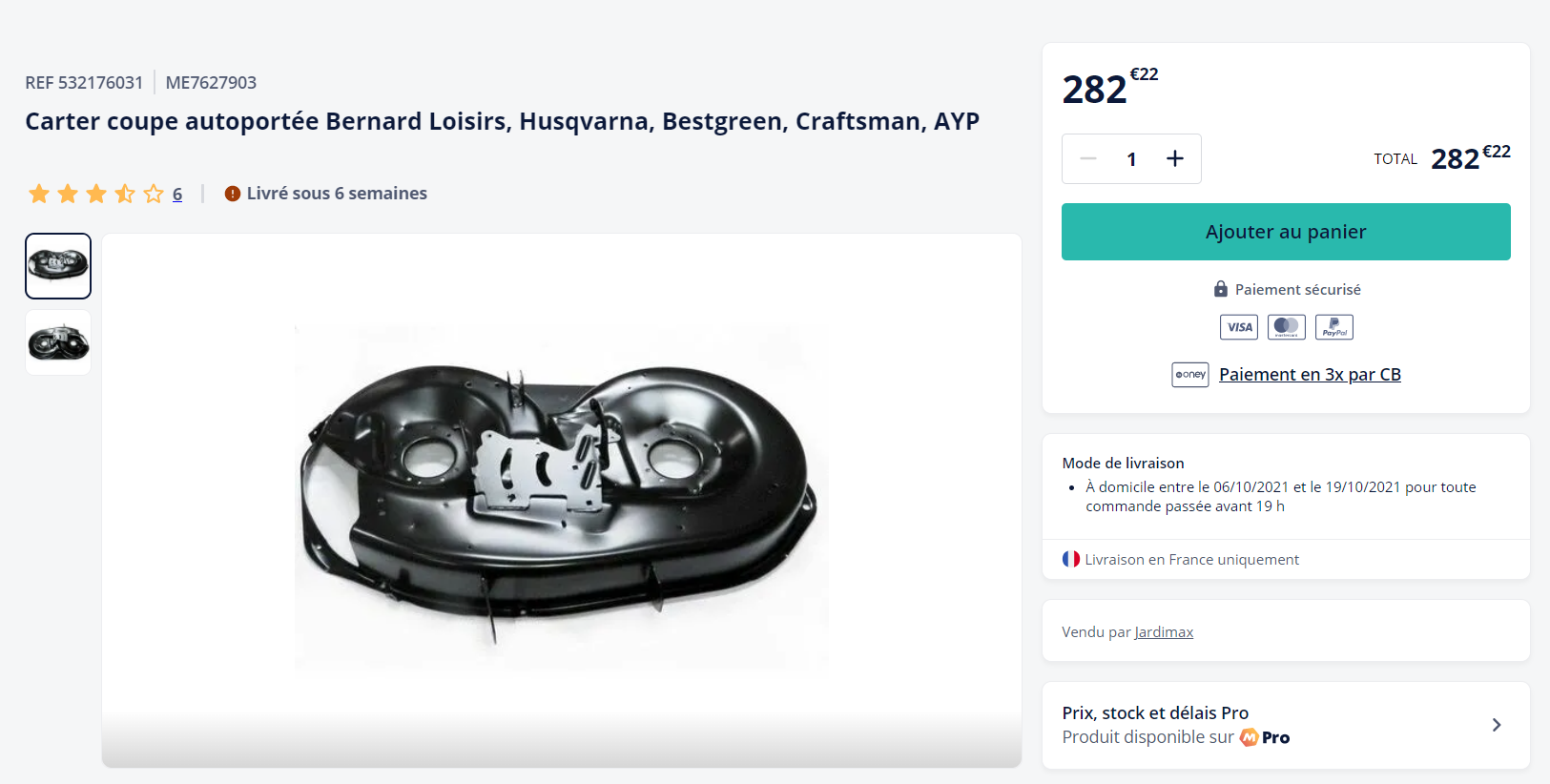The width and height of the screenshot is (1550, 784).
Task: Open the 6 reviews count link
Action: (177, 195)
